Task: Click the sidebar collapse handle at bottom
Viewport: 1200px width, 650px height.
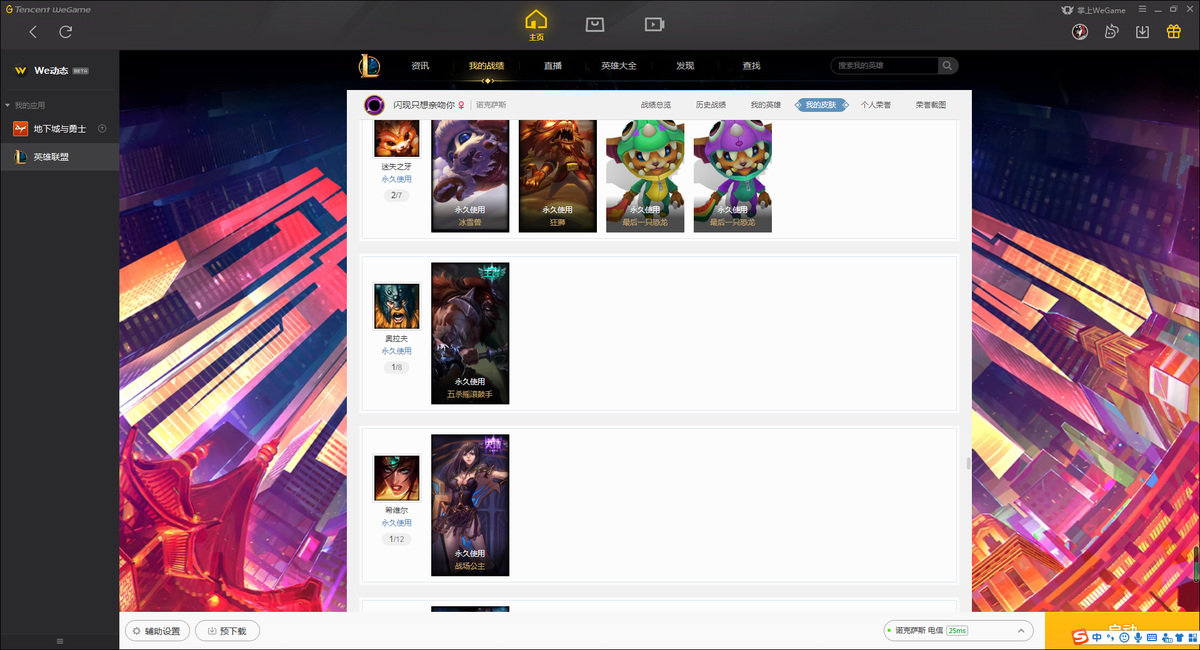Action: tap(59, 641)
